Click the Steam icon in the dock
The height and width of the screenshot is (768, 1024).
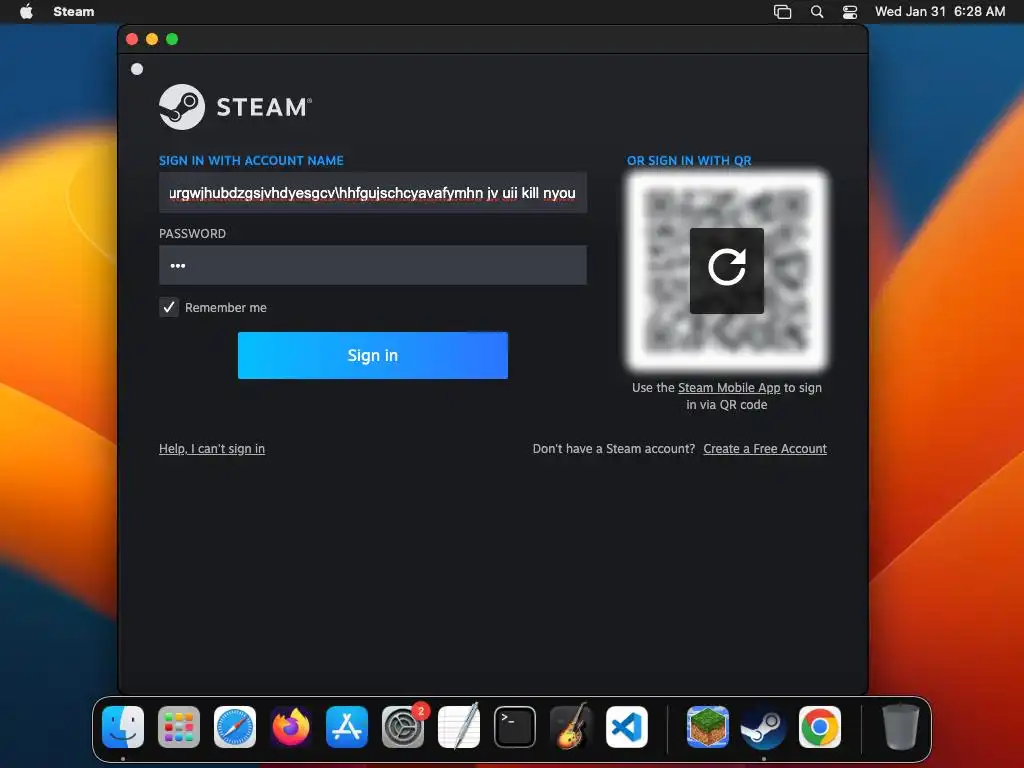click(x=763, y=727)
